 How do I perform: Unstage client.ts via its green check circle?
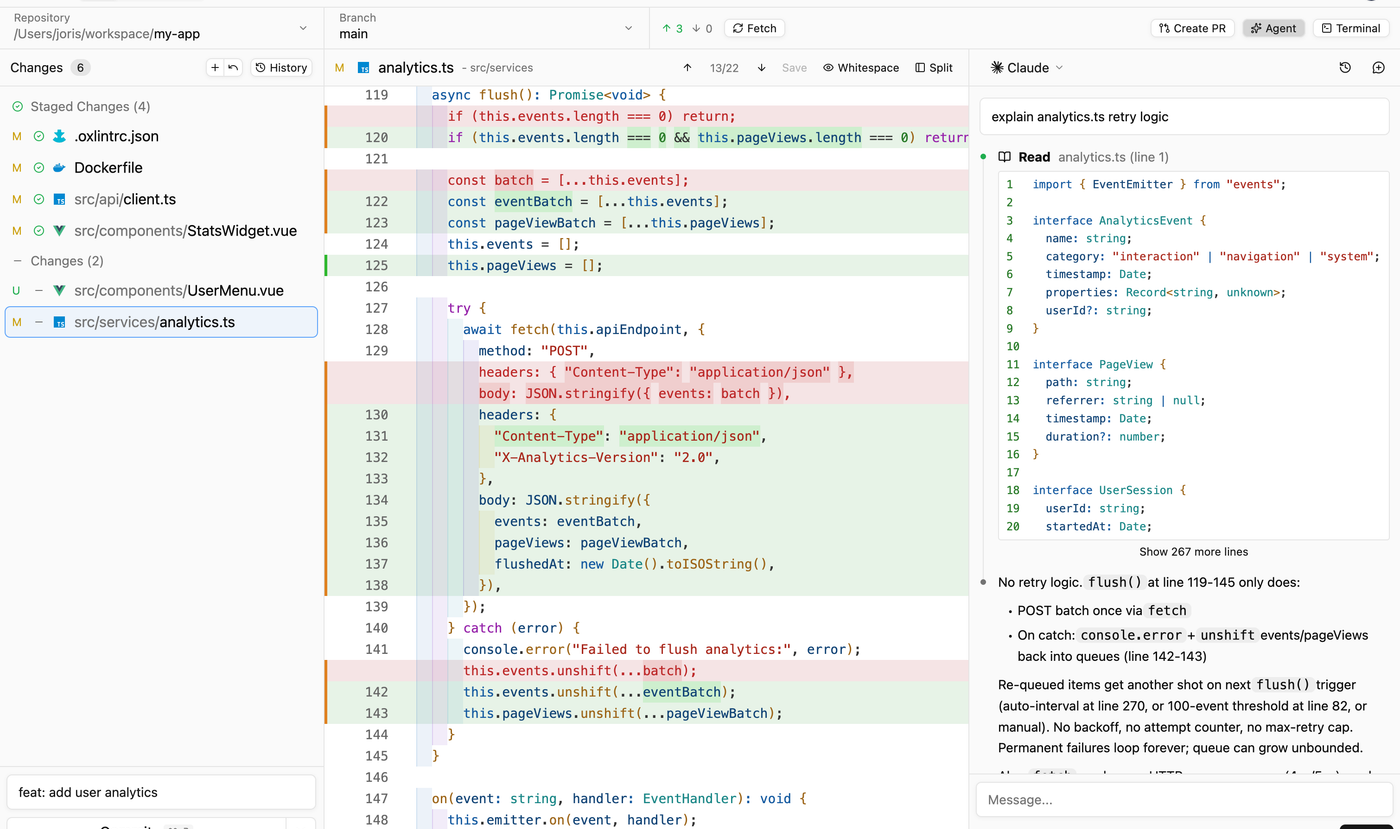(39, 199)
